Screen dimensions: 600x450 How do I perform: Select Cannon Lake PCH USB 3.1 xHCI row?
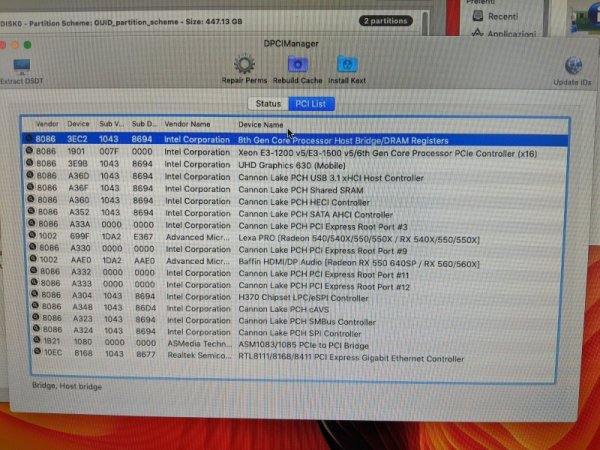pyautogui.click(x=295, y=177)
